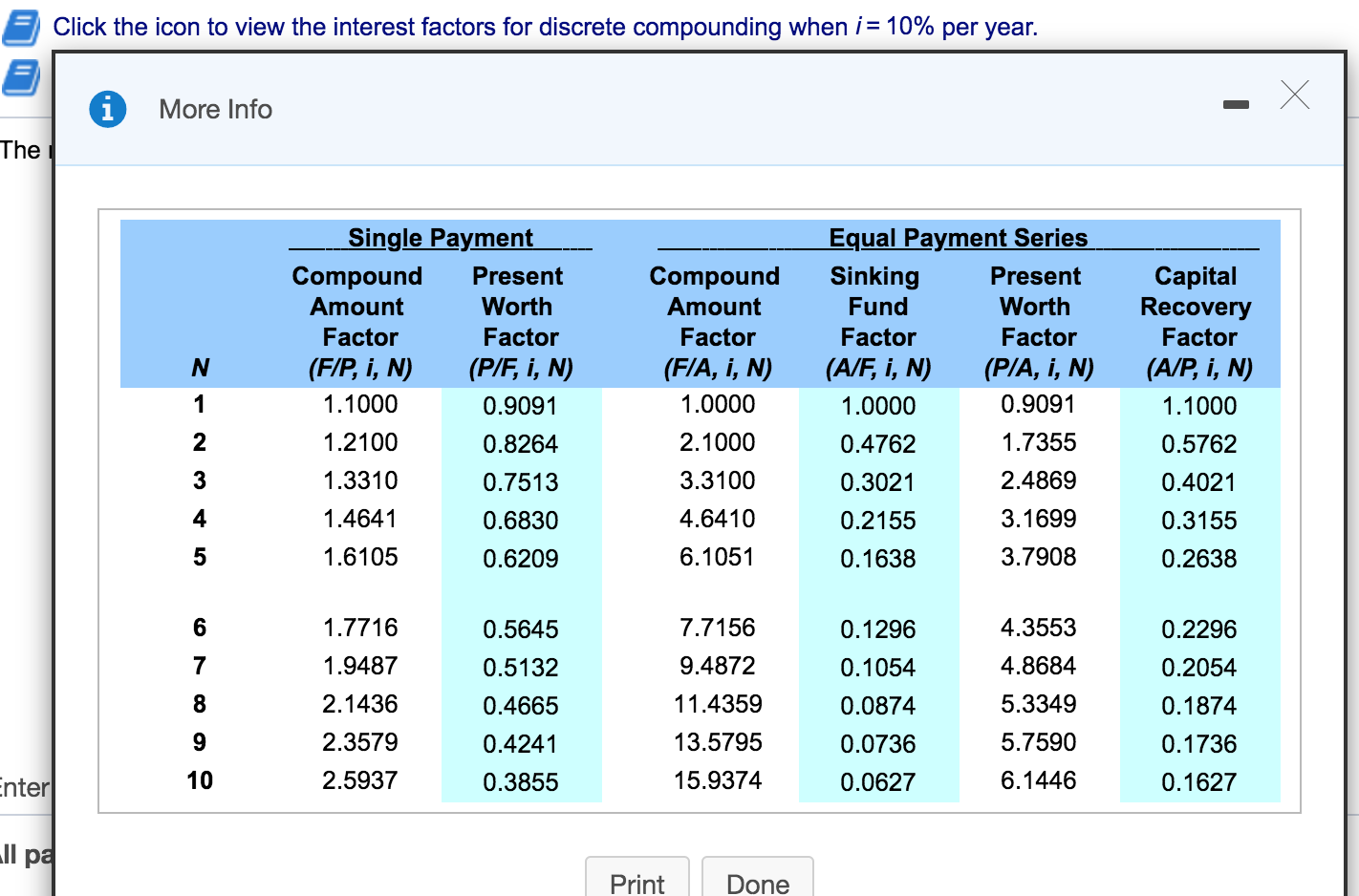Click the (F/P, i, N) column header

(x=360, y=368)
